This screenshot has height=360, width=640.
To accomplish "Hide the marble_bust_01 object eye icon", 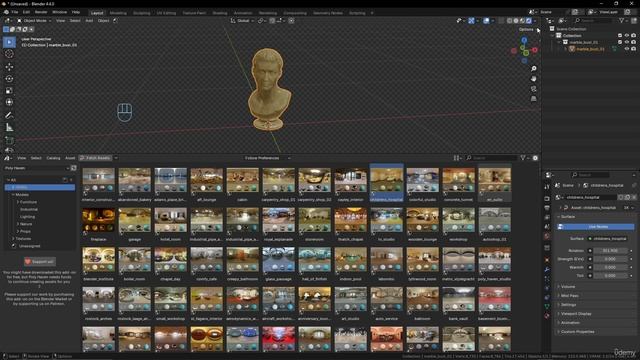I will pos(627,49).
